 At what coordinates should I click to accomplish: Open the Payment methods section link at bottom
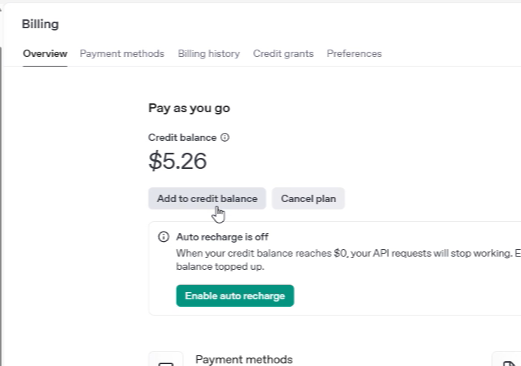244,359
